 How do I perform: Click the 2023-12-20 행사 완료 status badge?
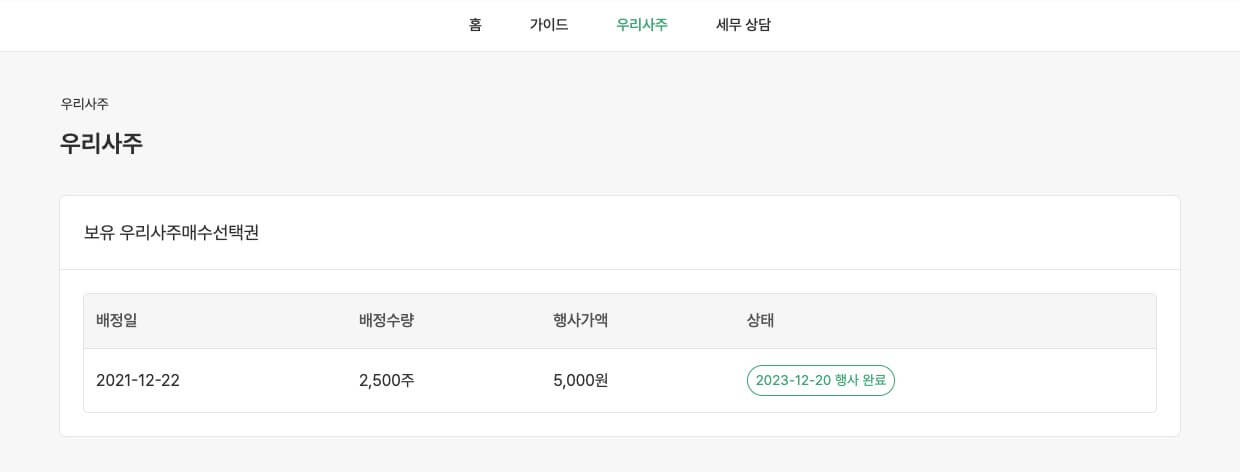(x=821, y=381)
